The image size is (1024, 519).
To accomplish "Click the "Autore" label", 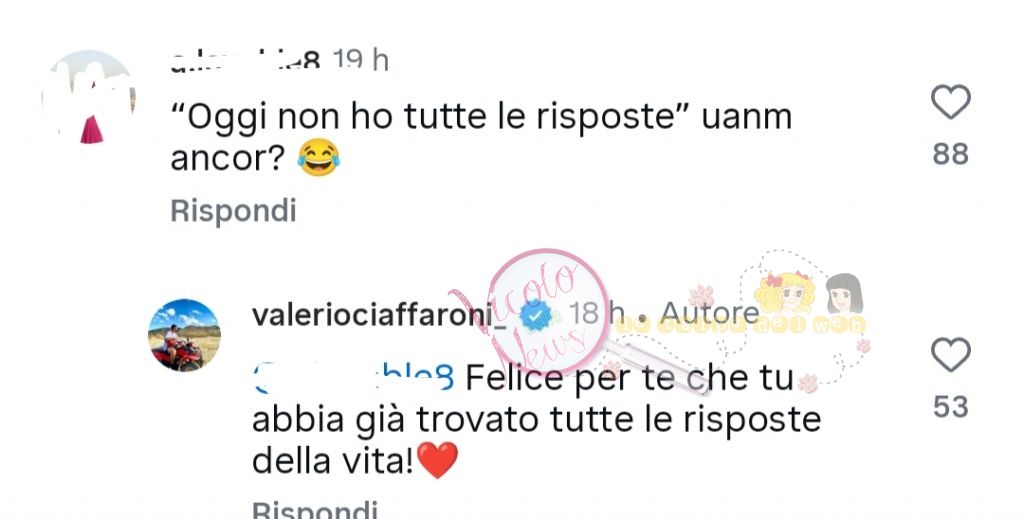I will (710, 314).
